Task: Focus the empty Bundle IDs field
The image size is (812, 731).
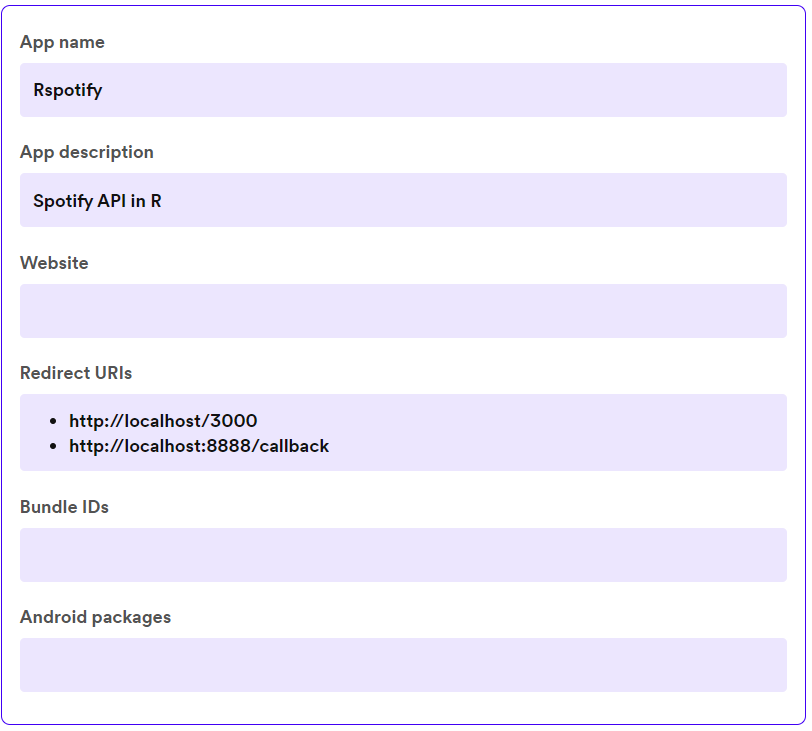Action: (x=403, y=555)
